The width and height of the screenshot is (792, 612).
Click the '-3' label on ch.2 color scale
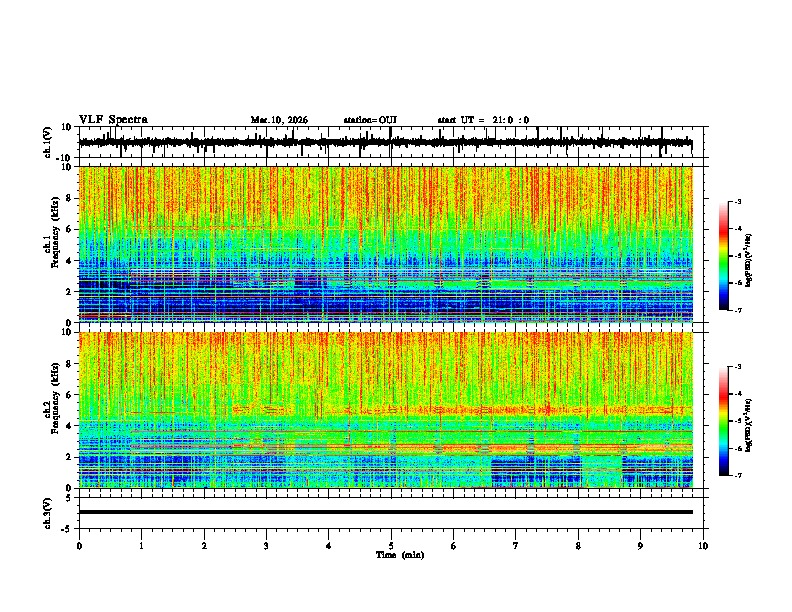point(737,367)
